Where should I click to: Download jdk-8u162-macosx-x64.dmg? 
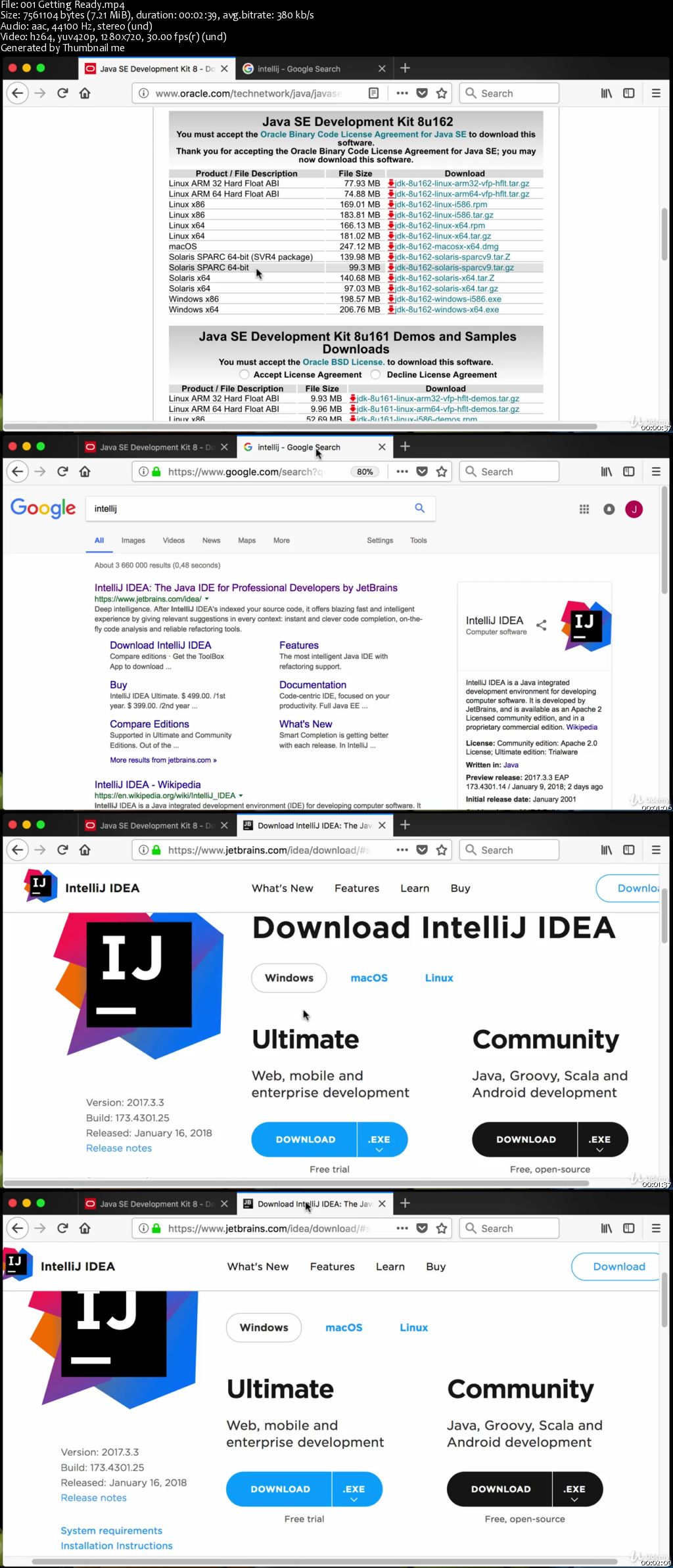(446, 246)
